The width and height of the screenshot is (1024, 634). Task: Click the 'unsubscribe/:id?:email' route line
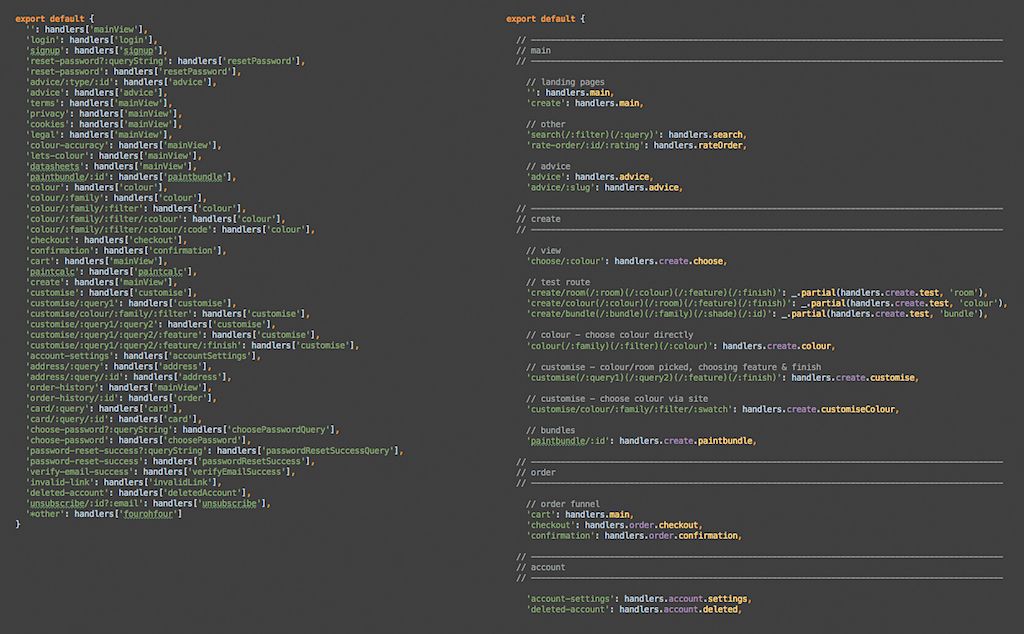point(148,503)
